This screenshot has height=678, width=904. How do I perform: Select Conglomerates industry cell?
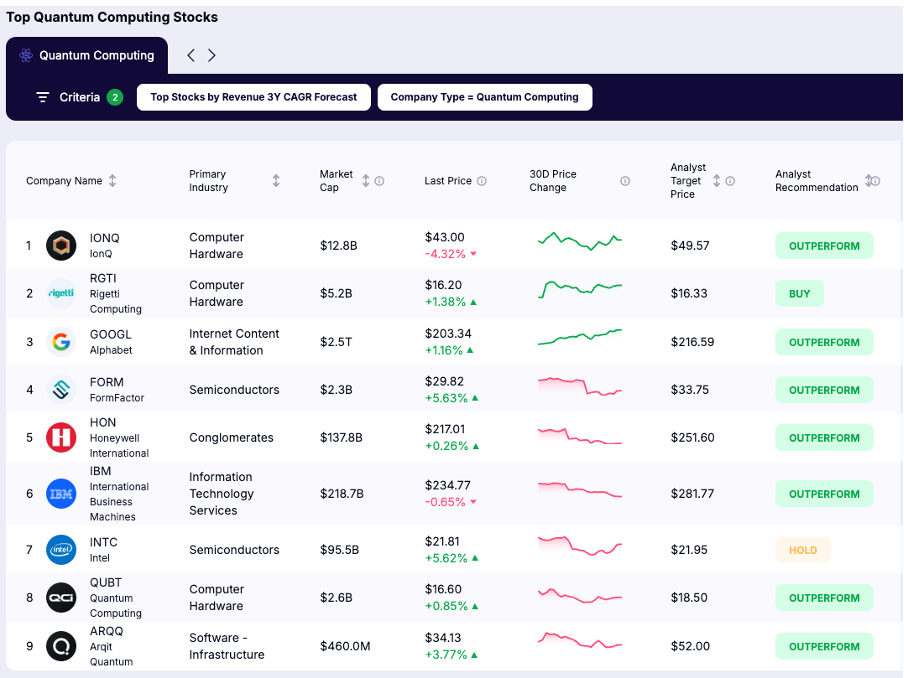click(231, 438)
